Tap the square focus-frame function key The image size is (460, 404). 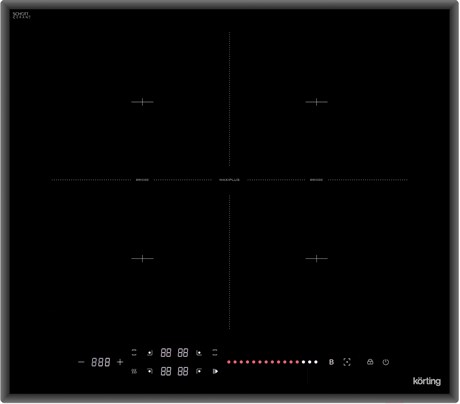[x=347, y=362]
